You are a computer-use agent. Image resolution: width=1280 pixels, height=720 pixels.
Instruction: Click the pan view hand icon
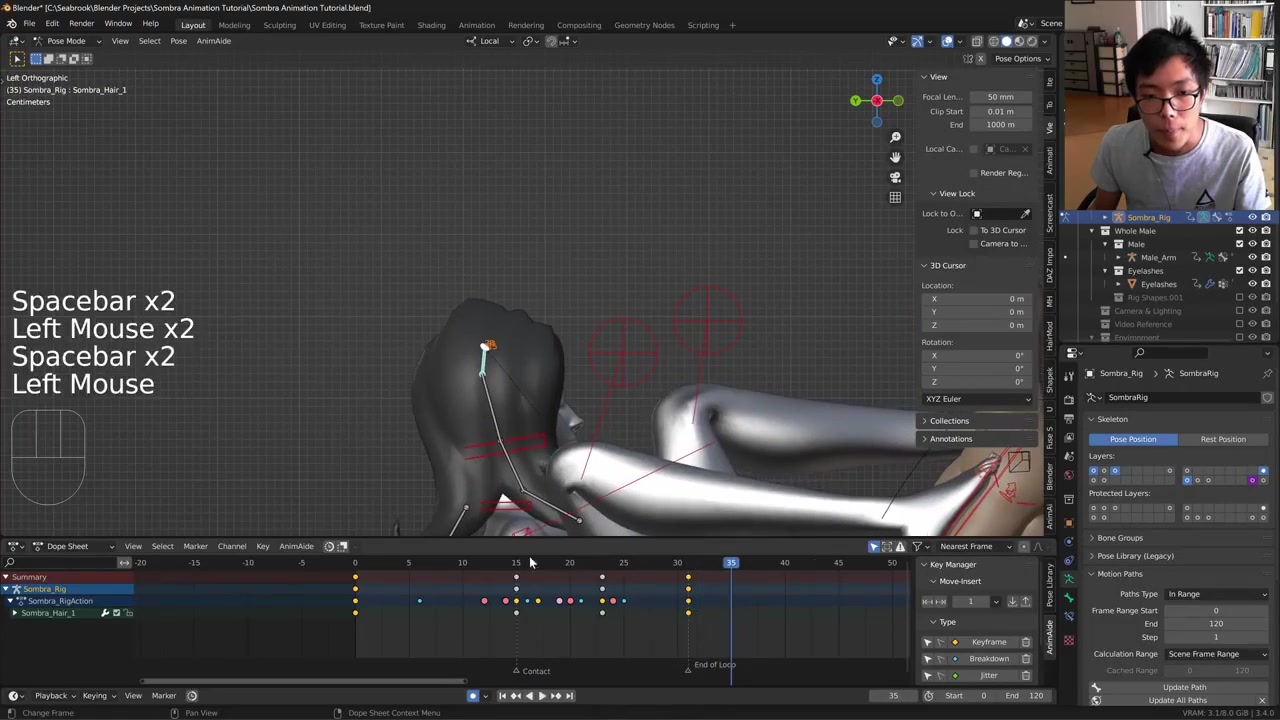[895, 157]
